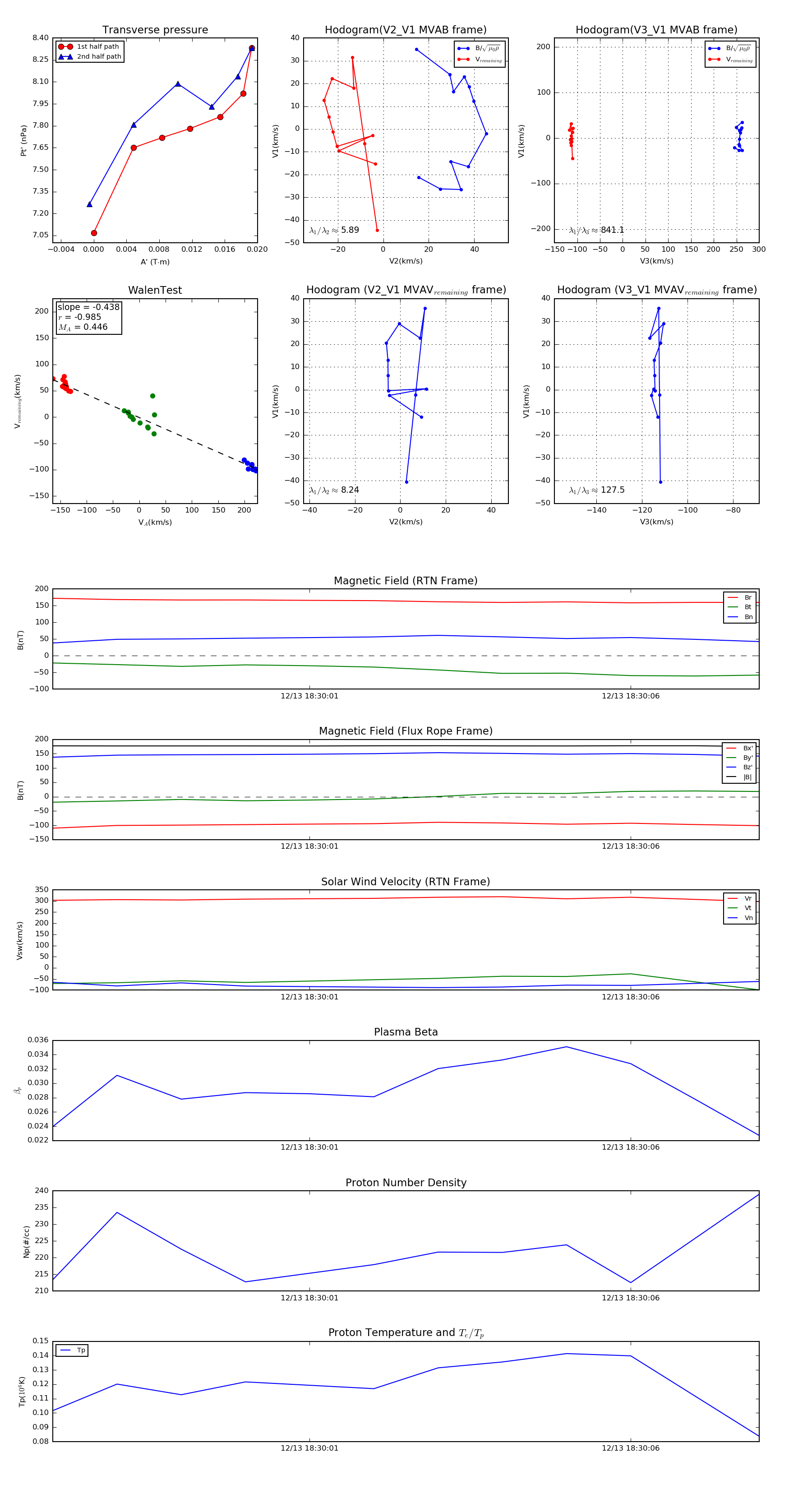Select the 'M_A = 0.446' annotation
The height and width of the screenshot is (1489, 812).
(x=83, y=327)
